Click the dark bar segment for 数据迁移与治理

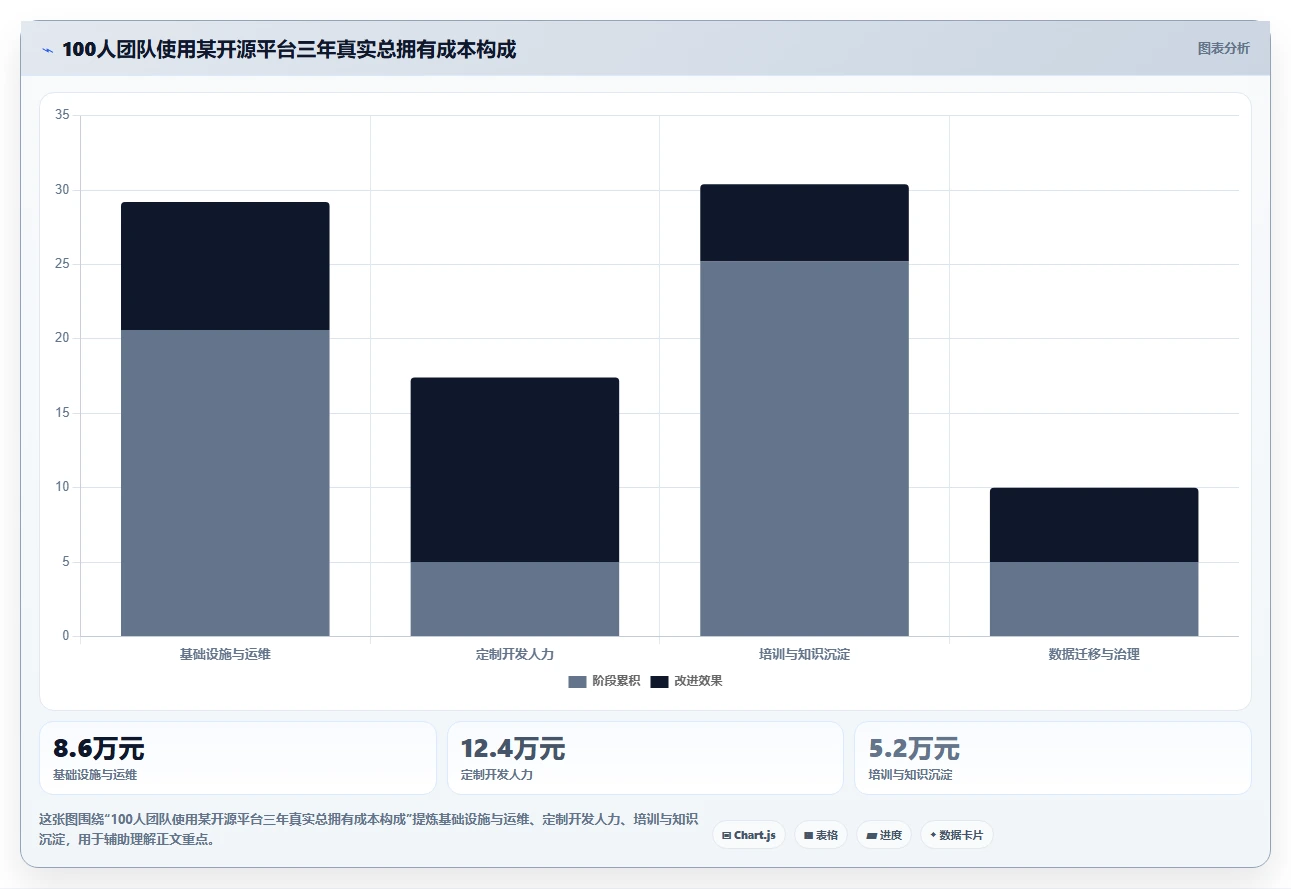point(1094,525)
